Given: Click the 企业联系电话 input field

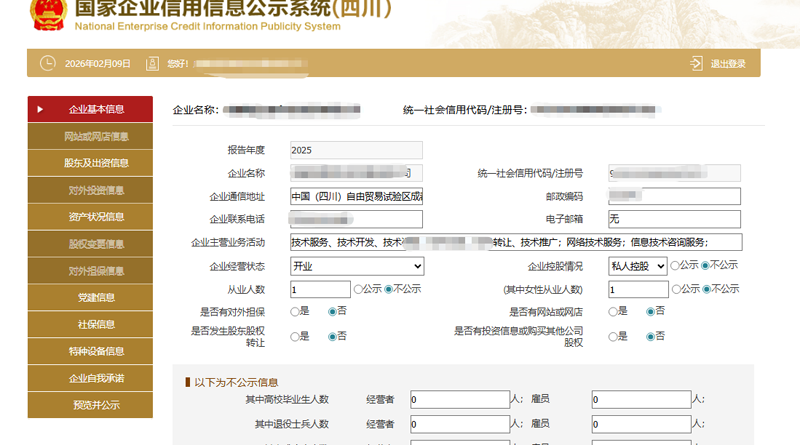Looking at the screenshot, I should pyautogui.click(x=356, y=219).
